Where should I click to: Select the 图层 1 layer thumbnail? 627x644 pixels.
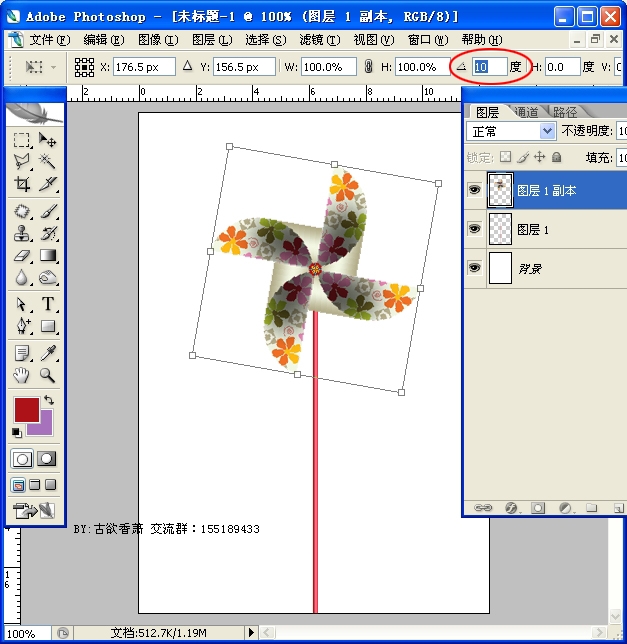tap(500, 229)
